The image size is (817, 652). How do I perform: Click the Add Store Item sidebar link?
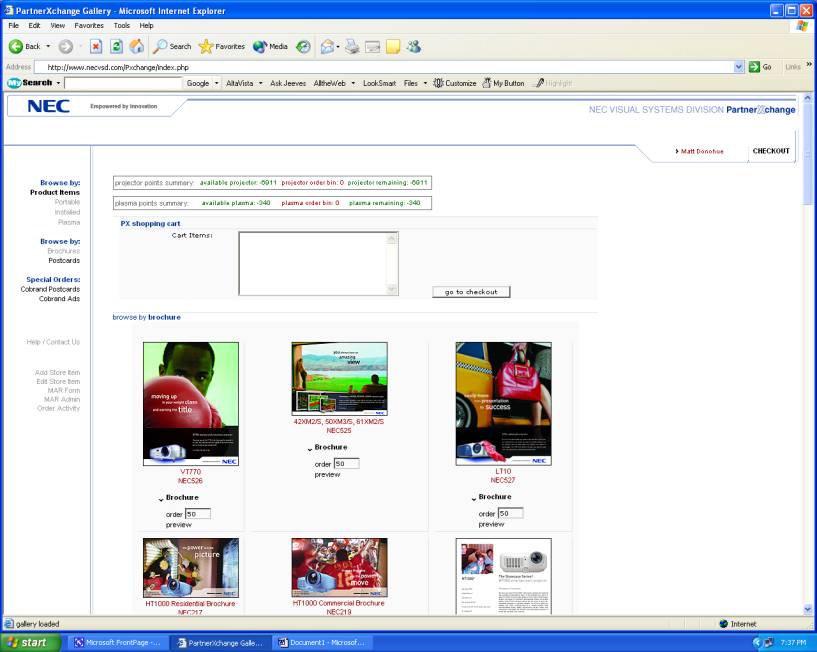coord(57,373)
